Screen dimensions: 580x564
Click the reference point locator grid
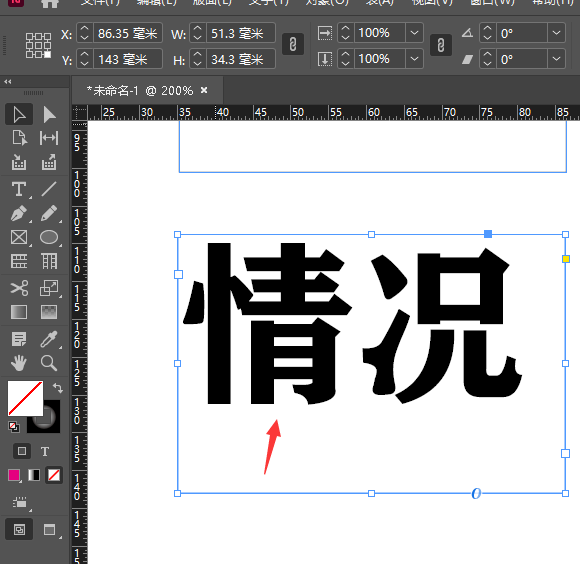point(38,45)
